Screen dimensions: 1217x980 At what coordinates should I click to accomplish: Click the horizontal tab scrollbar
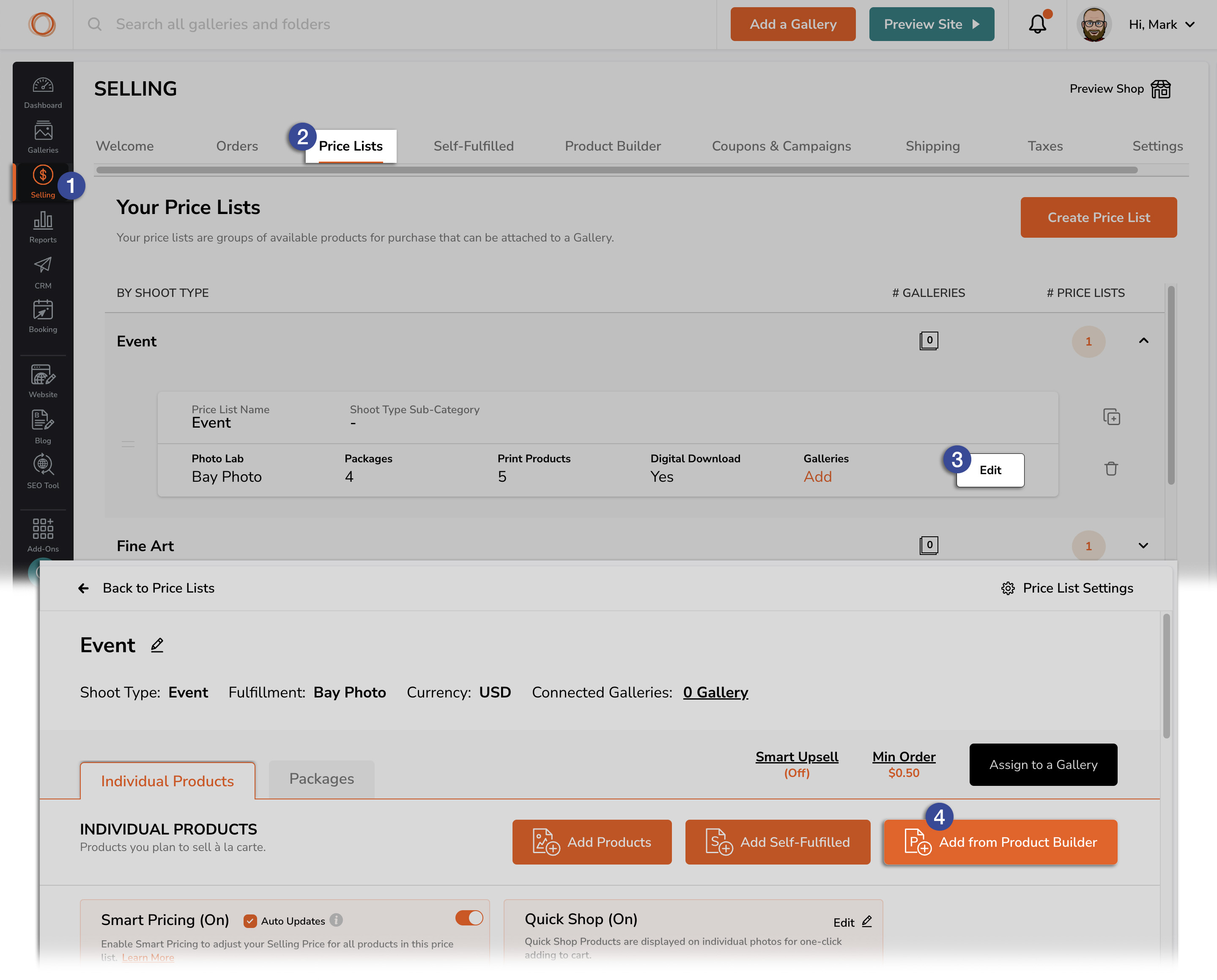(x=617, y=170)
